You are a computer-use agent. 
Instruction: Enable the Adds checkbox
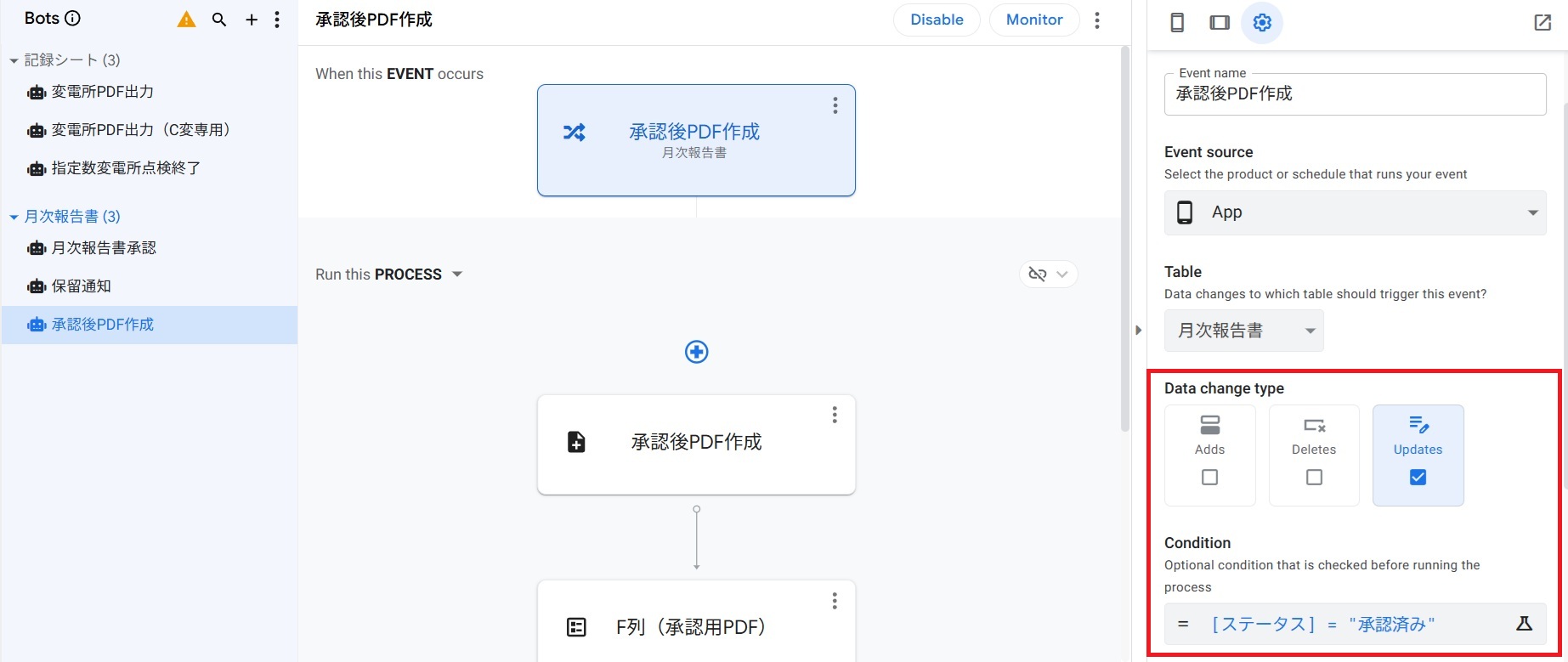[x=1209, y=478]
